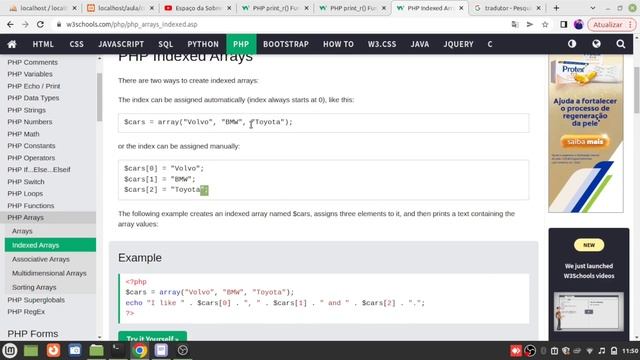Open PHP Math in the sidebar
The height and width of the screenshot is (360, 640).
coord(23,134)
